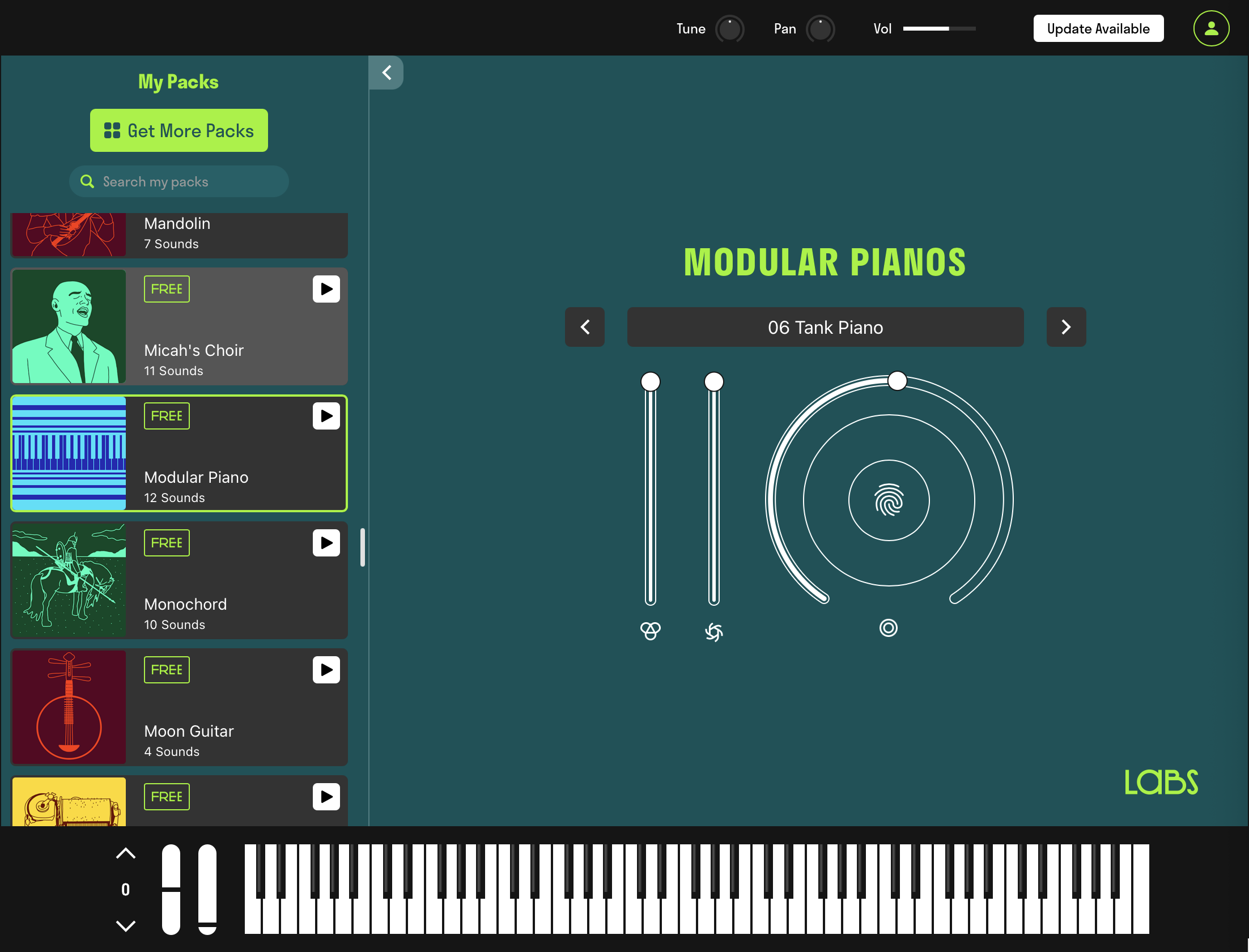Play preview of Moon Guitar pack
Screen dimensions: 1249x952
click(326, 670)
